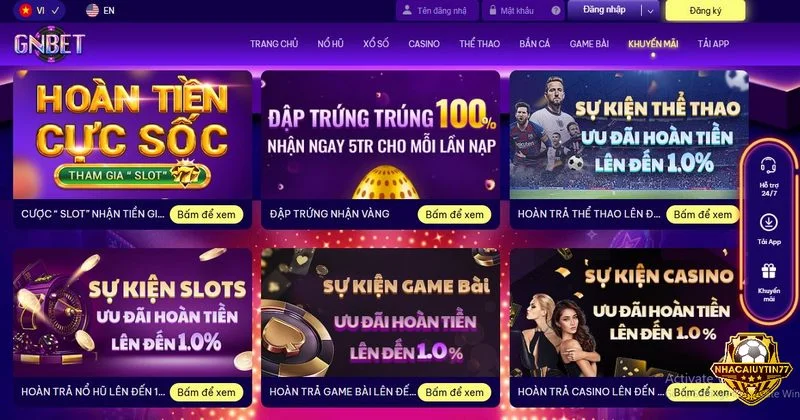800x420 pixels.
Task: Click the user icon in username field
Action: tap(407, 10)
